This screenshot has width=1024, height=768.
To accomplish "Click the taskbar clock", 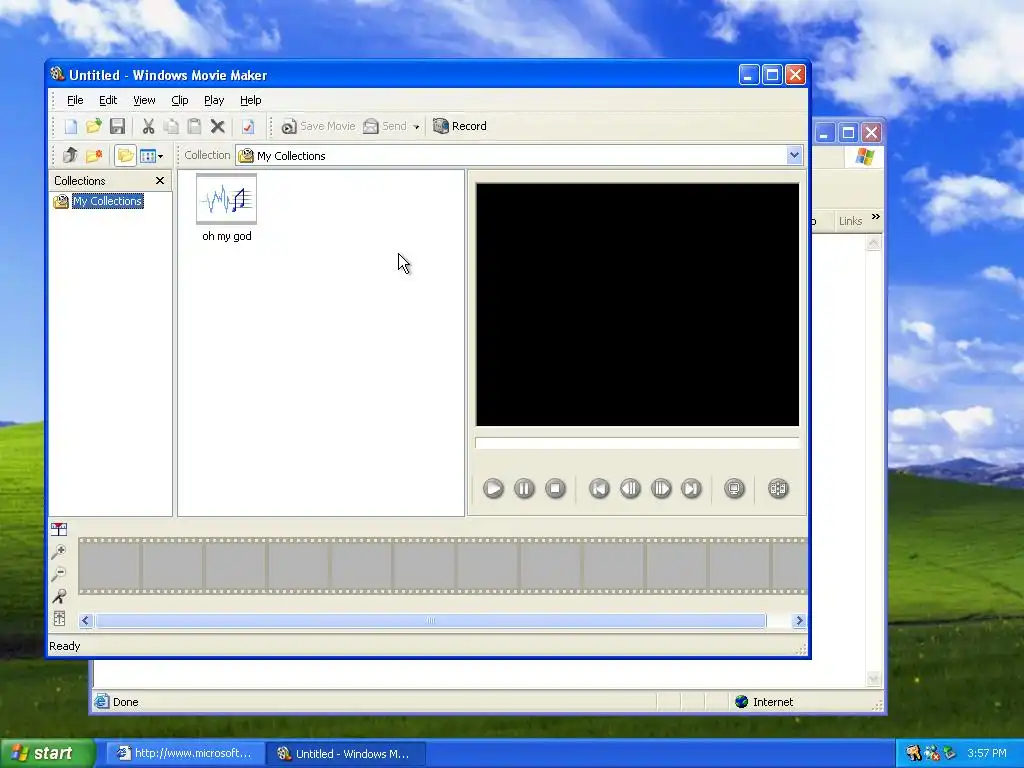I will point(986,754).
